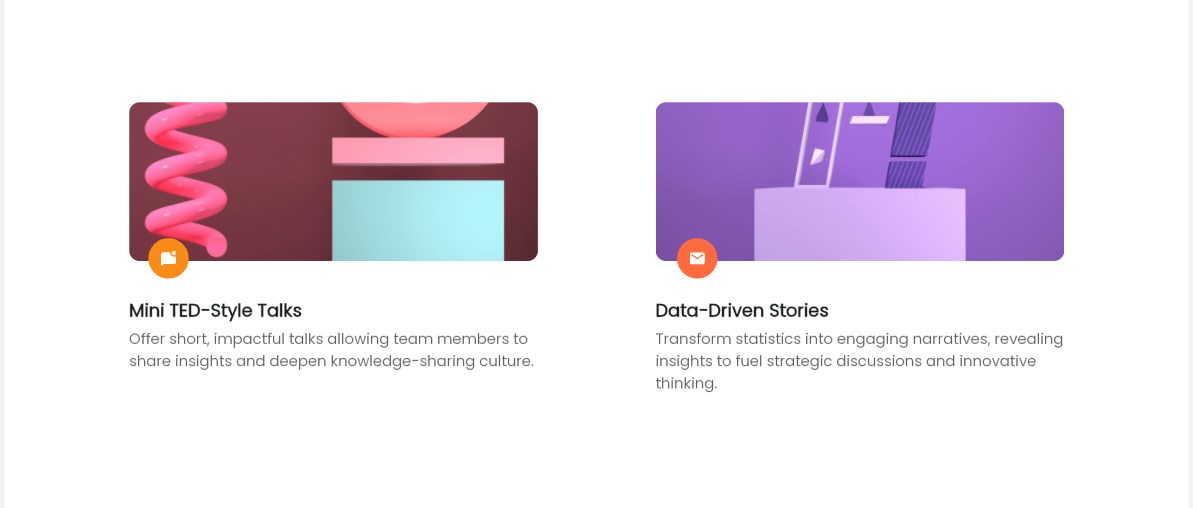Click the light lavender pedestal block

point(860,224)
